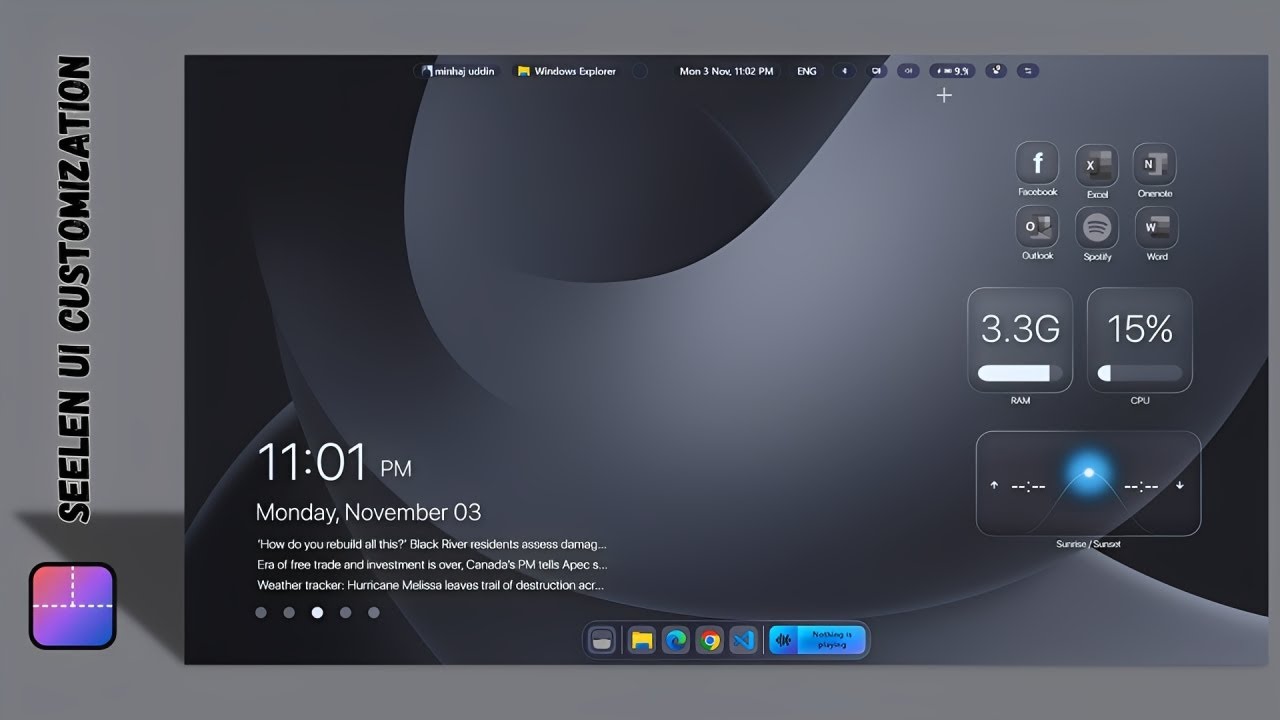
Task: Open the Facebook shortcut icon
Action: 1037,163
